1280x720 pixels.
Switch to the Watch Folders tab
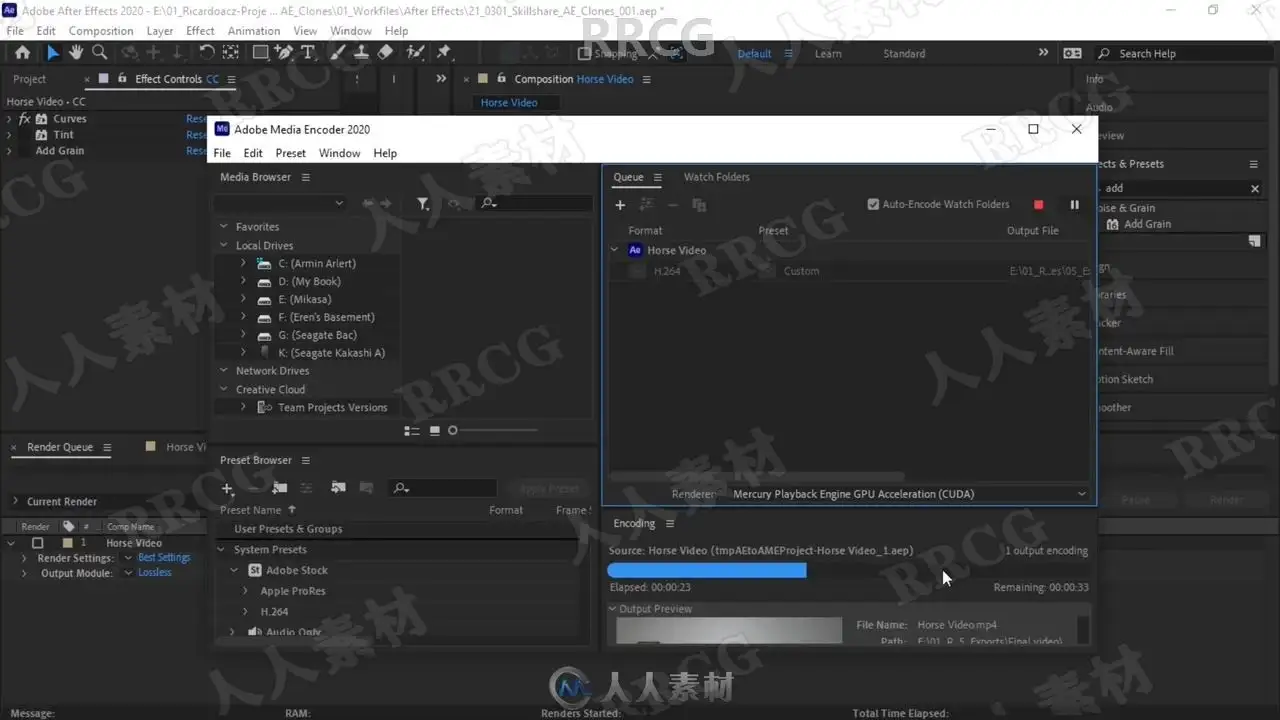(x=716, y=177)
